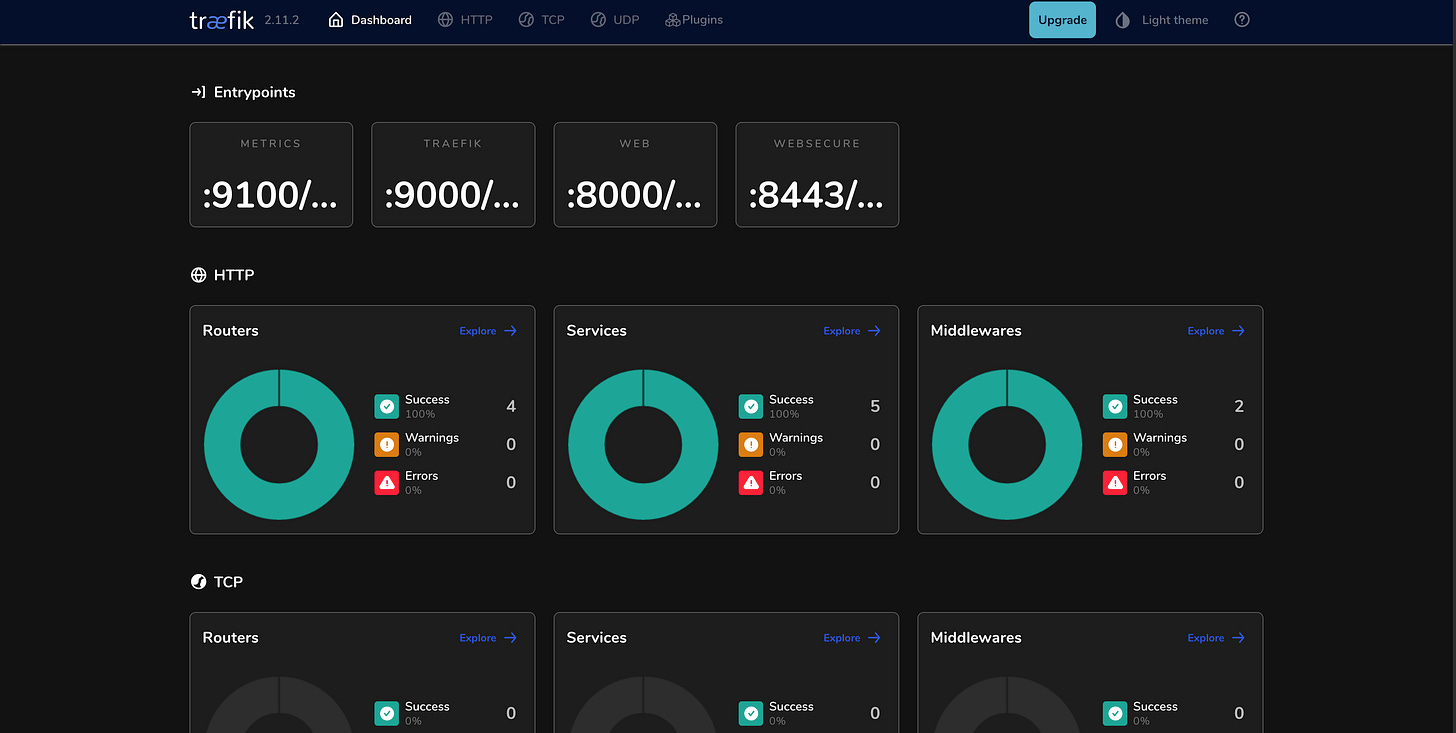
Task: Click the Upgrade button
Action: point(1062,20)
